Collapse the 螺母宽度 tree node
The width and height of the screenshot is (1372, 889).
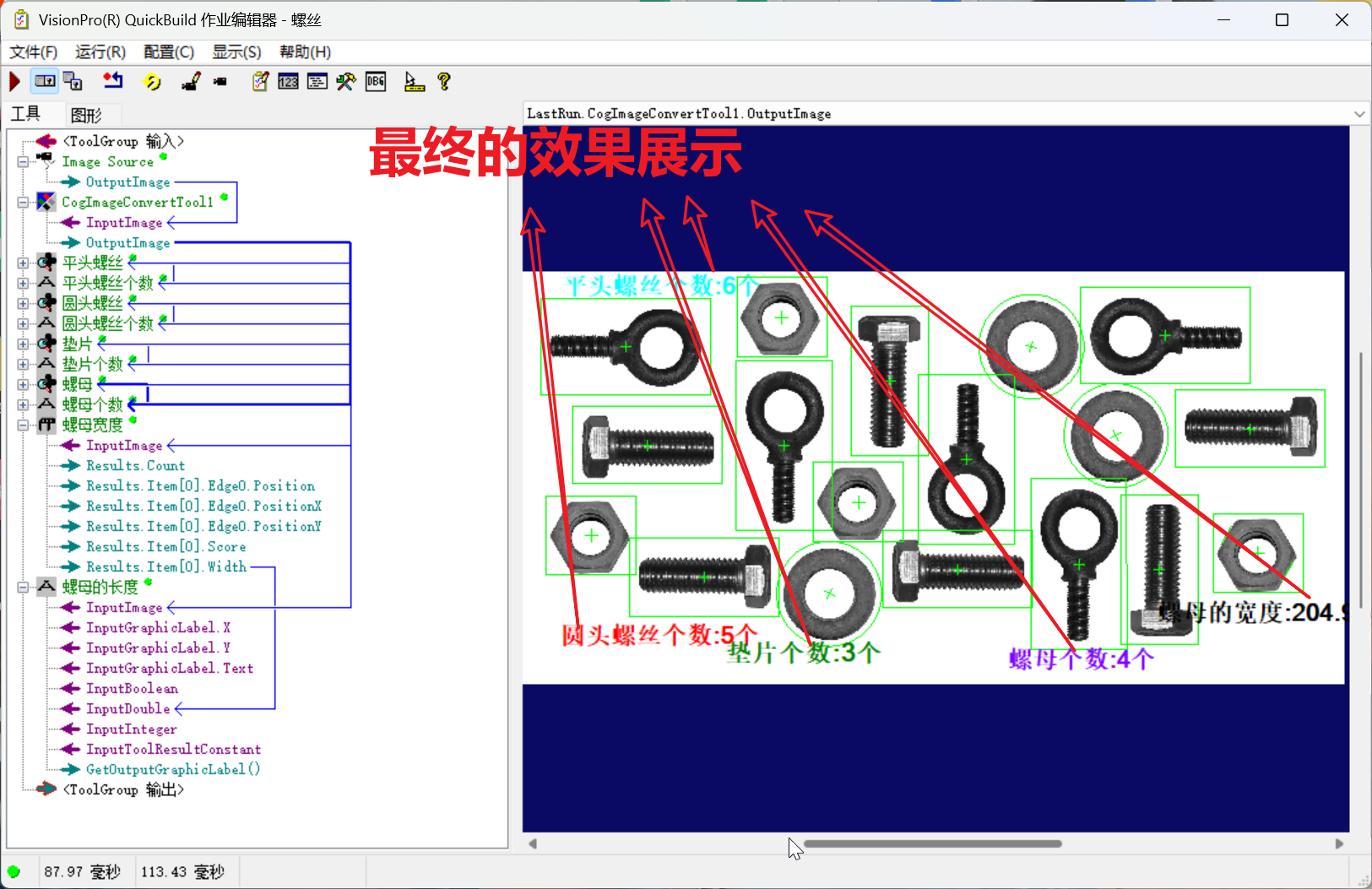[24, 425]
